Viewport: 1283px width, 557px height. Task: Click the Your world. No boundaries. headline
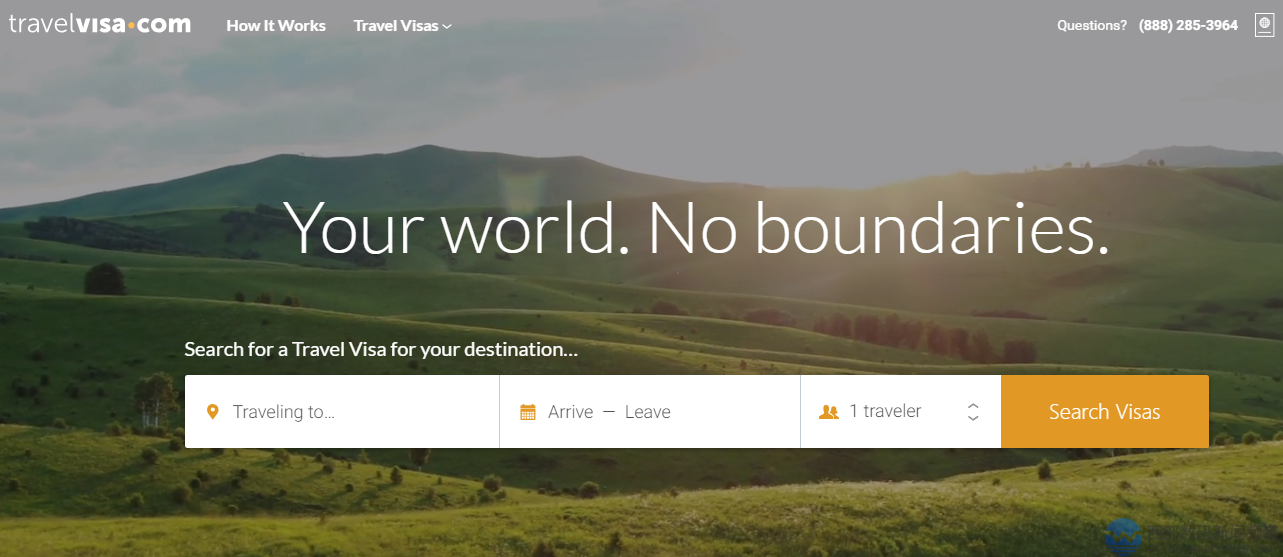point(697,228)
